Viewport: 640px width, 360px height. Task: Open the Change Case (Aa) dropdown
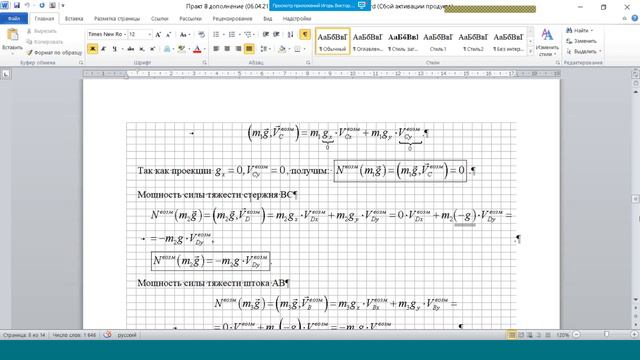click(184, 35)
